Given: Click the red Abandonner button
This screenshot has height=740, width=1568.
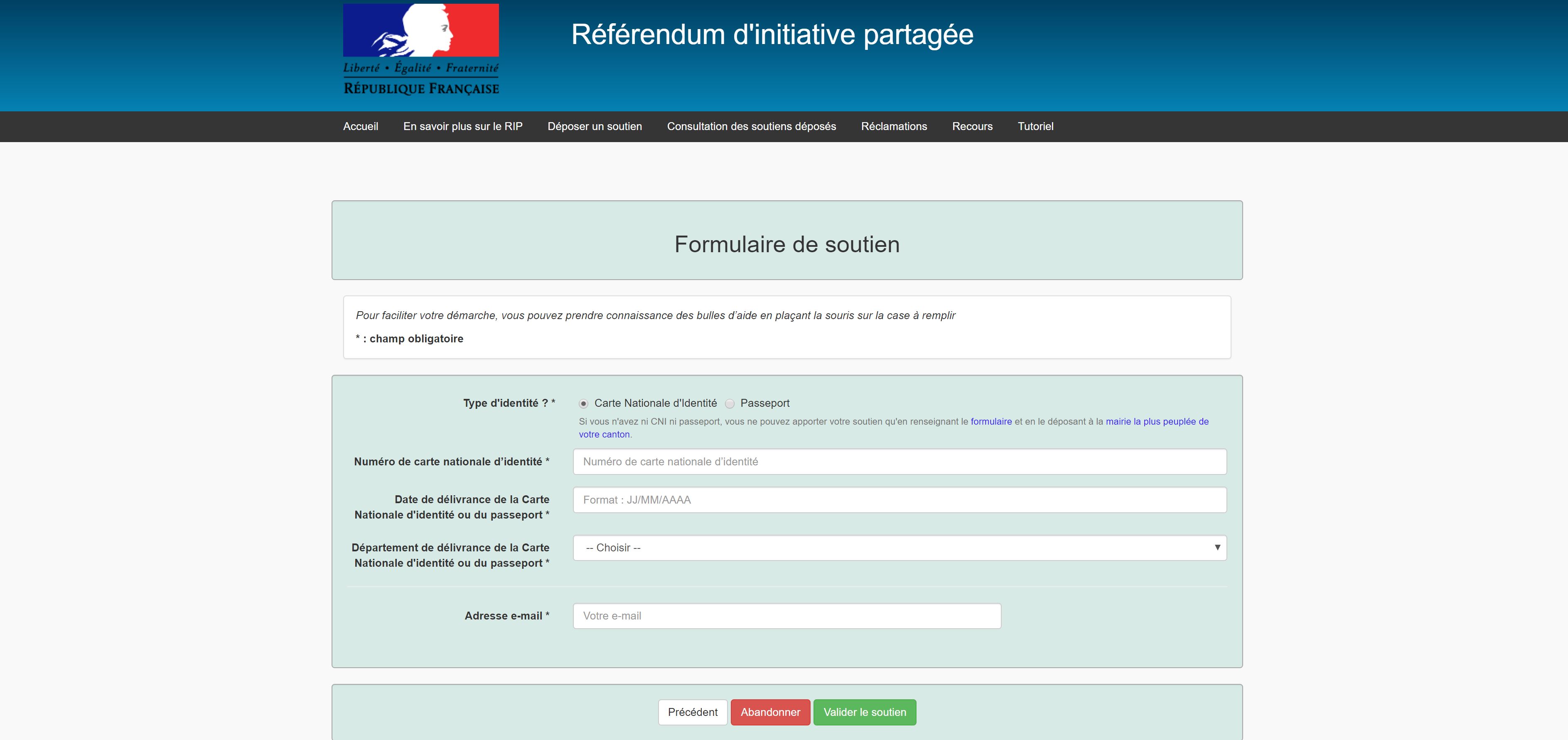Looking at the screenshot, I should pos(770,712).
